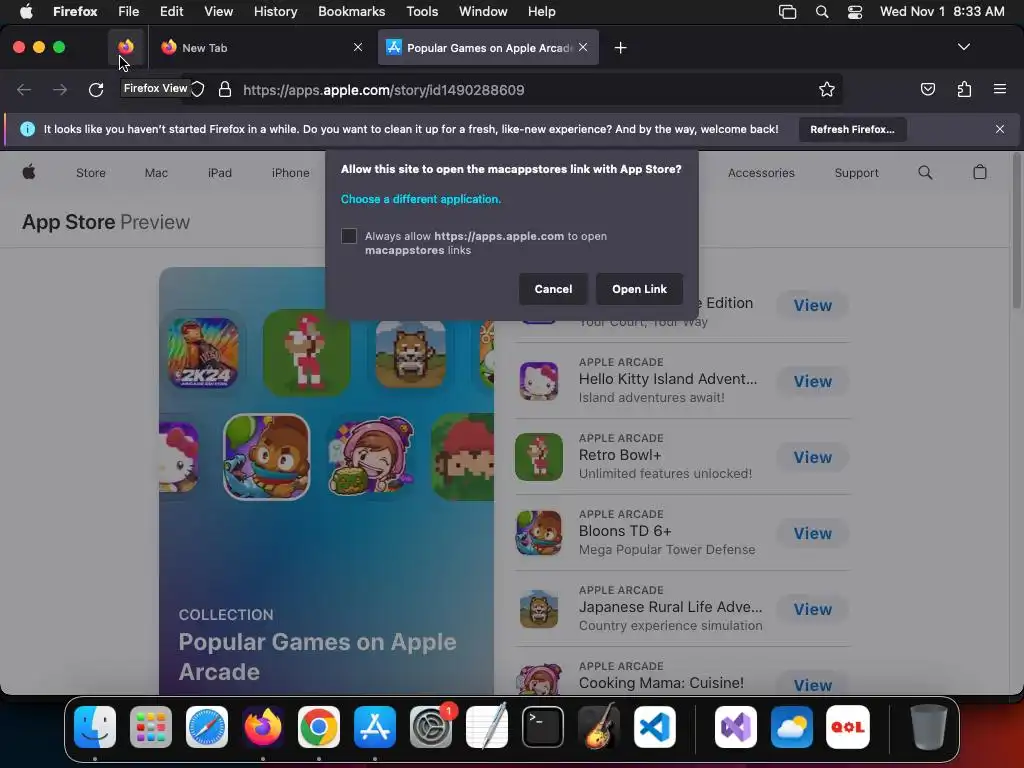Open System Settings from the Dock
The width and height of the screenshot is (1024, 768).
(x=431, y=727)
